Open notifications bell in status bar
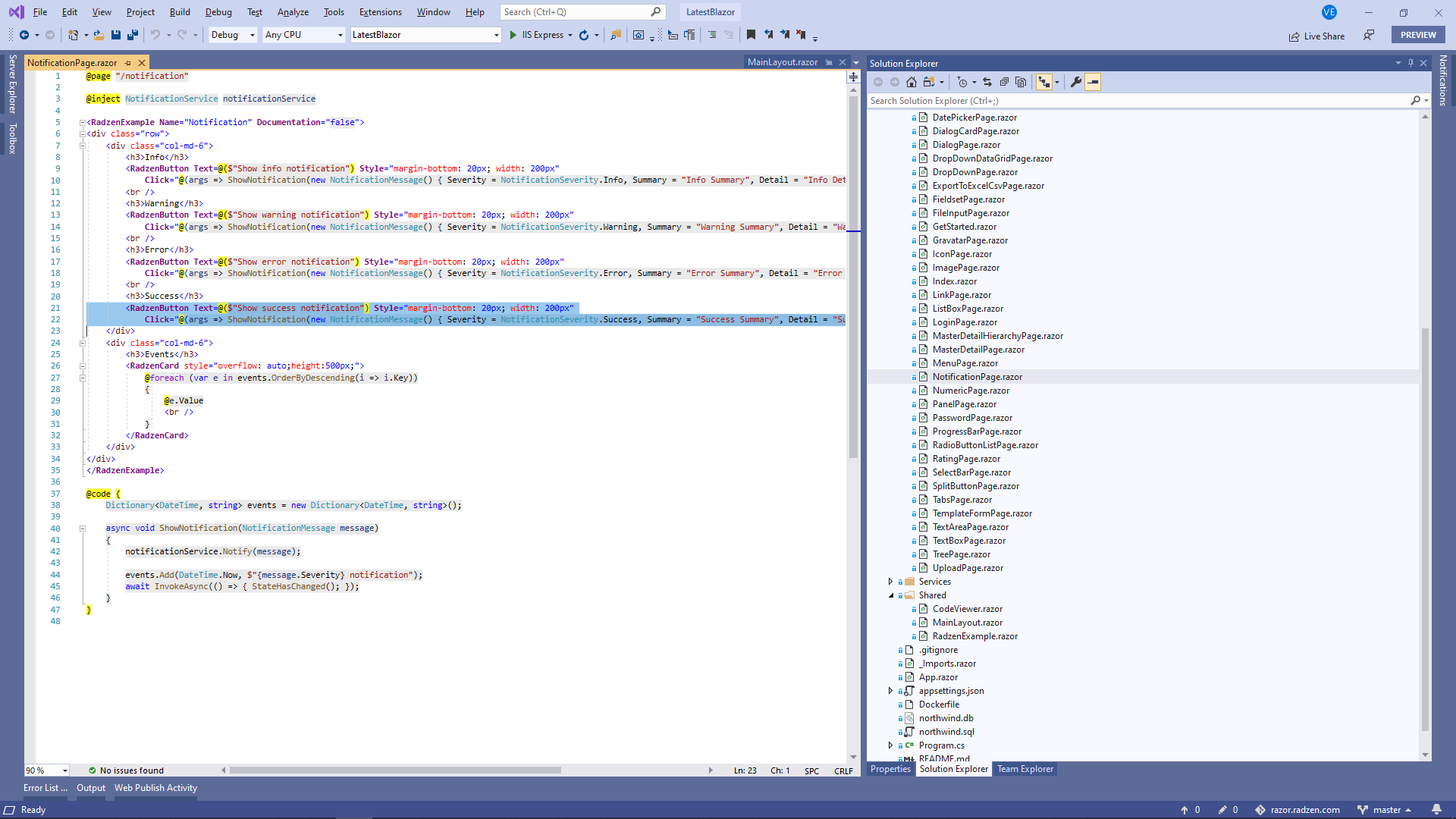This screenshot has height=819, width=1456. (1436, 809)
